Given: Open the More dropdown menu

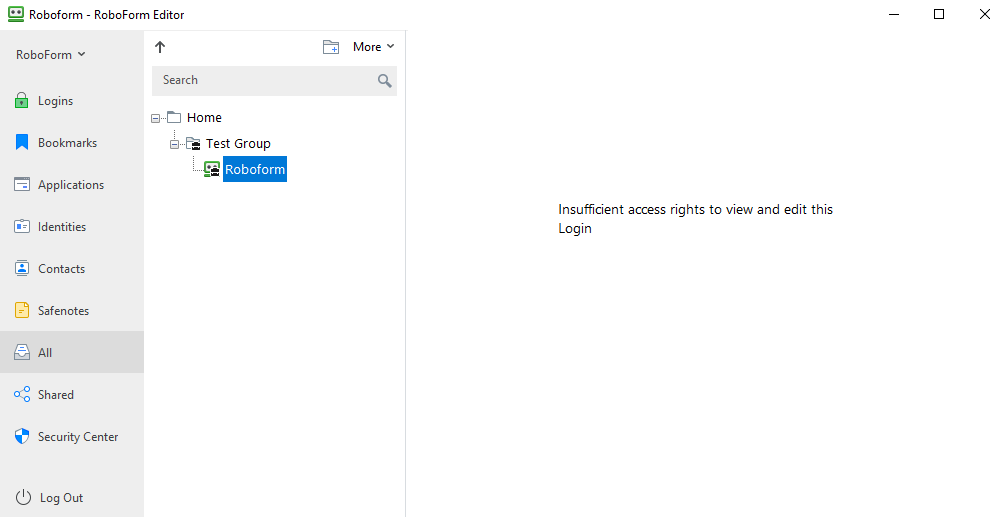Looking at the screenshot, I should click(373, 46).
